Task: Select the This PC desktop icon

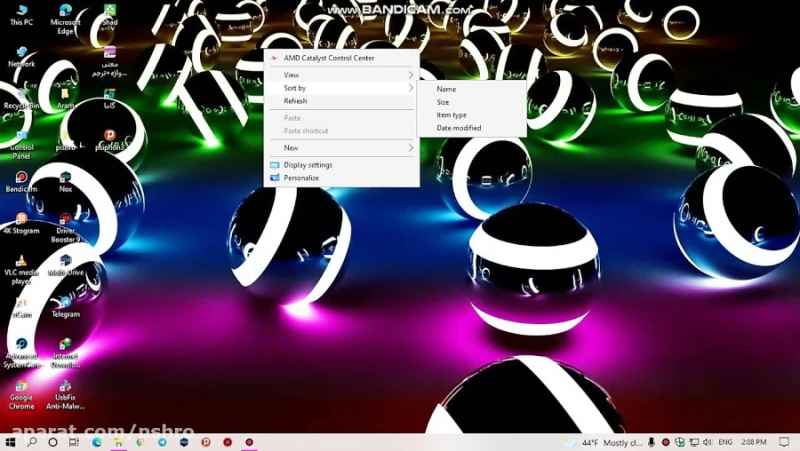Action: [21, 15]
